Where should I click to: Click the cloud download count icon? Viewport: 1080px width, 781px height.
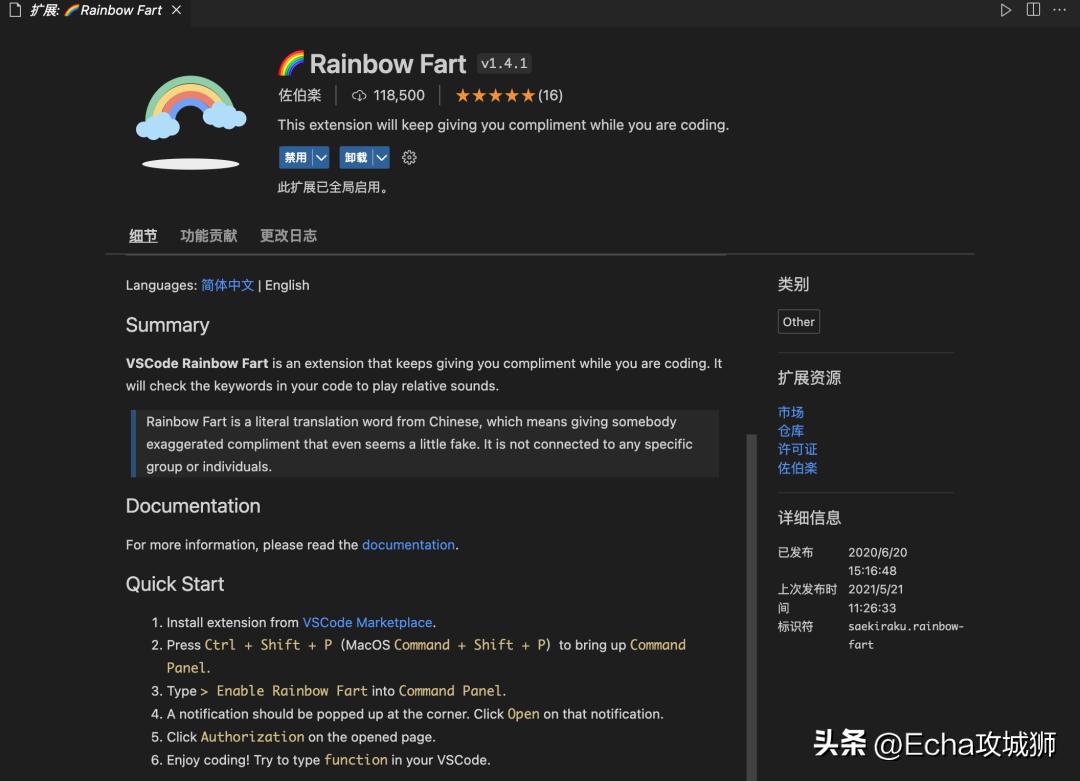[360, 96]
